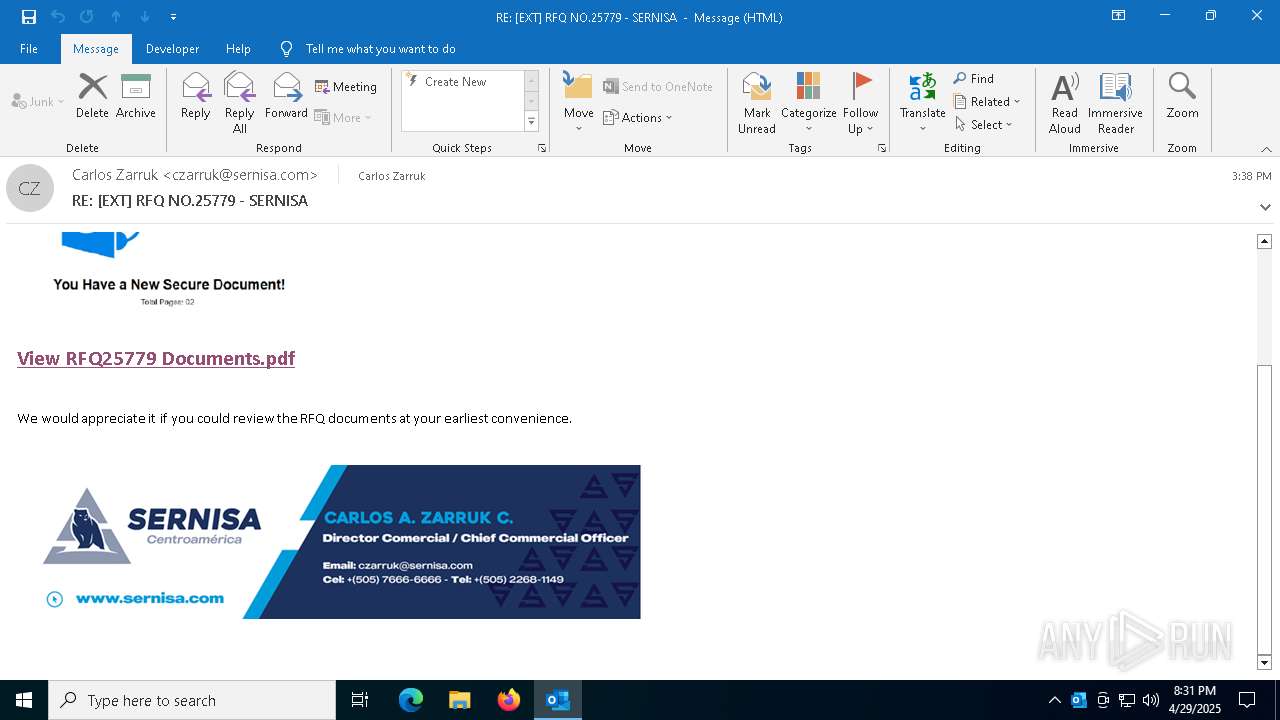Viewport: 1280px width, 720px height.
Task: Mark the message as Unread
Action: point(757,102)
